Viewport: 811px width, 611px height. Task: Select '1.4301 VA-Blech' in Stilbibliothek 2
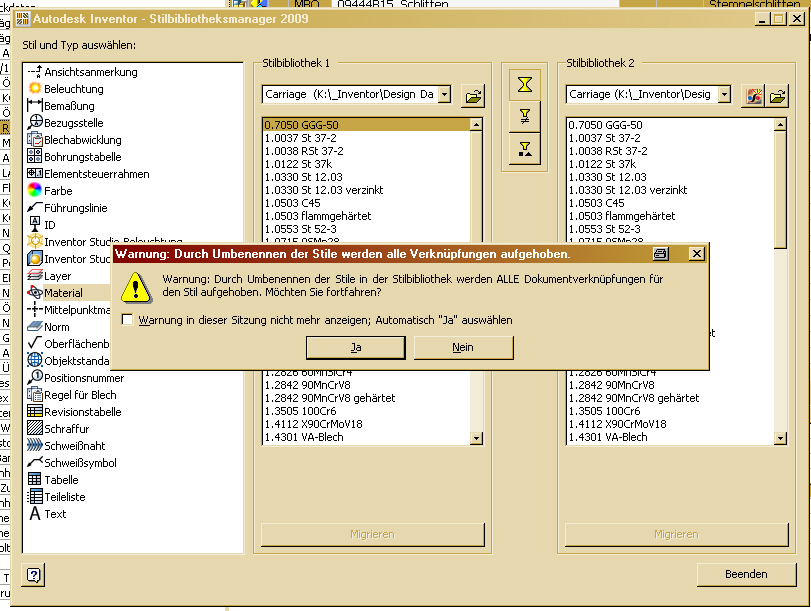[608, 437]
